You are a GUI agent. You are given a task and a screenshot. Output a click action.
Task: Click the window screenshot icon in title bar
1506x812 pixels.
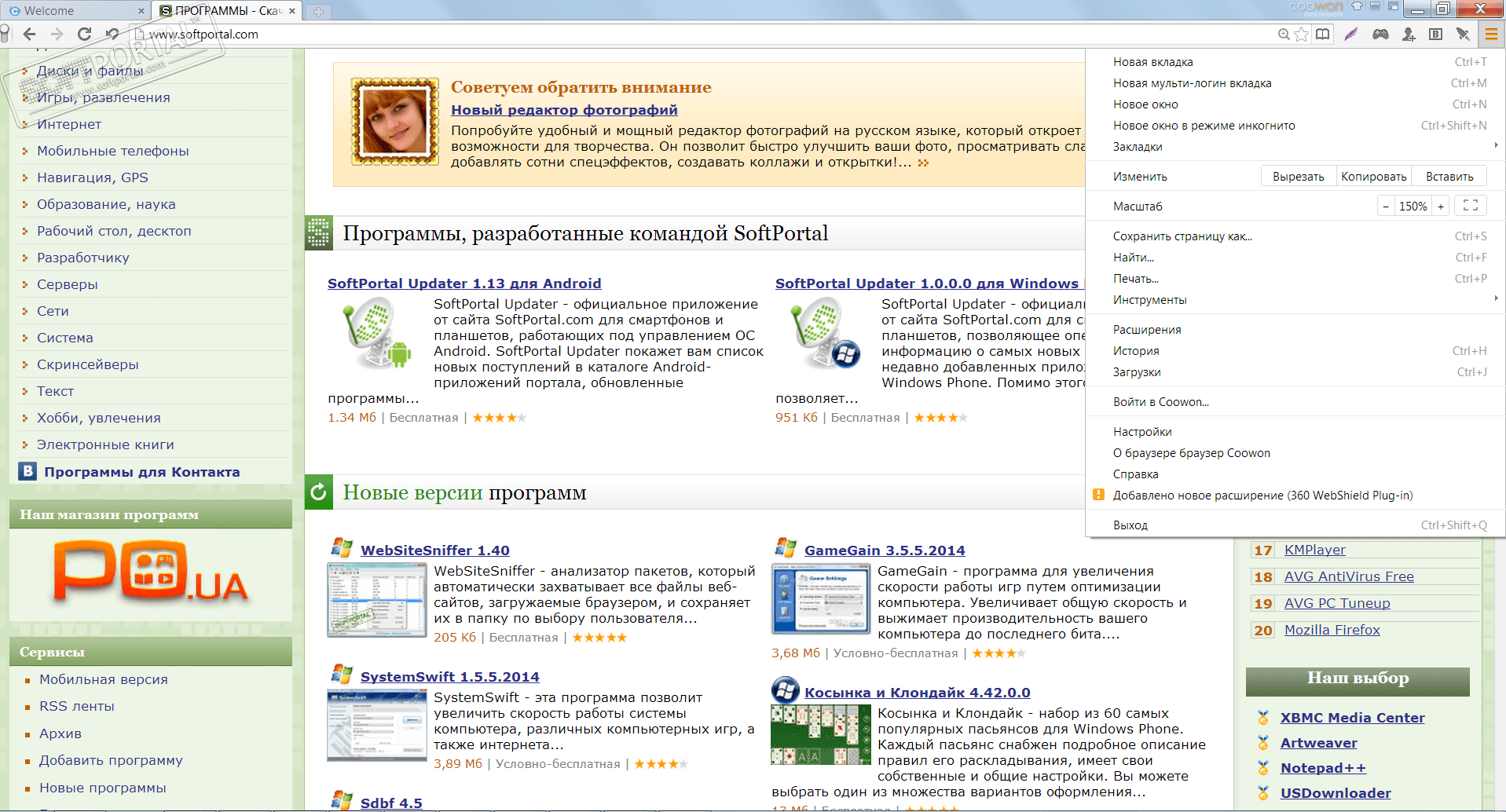coord(1375,6)
